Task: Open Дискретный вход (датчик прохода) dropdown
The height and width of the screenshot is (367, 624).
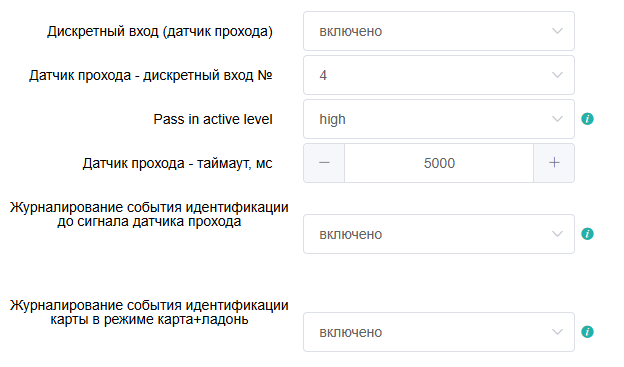Action: tap(439, 31)
